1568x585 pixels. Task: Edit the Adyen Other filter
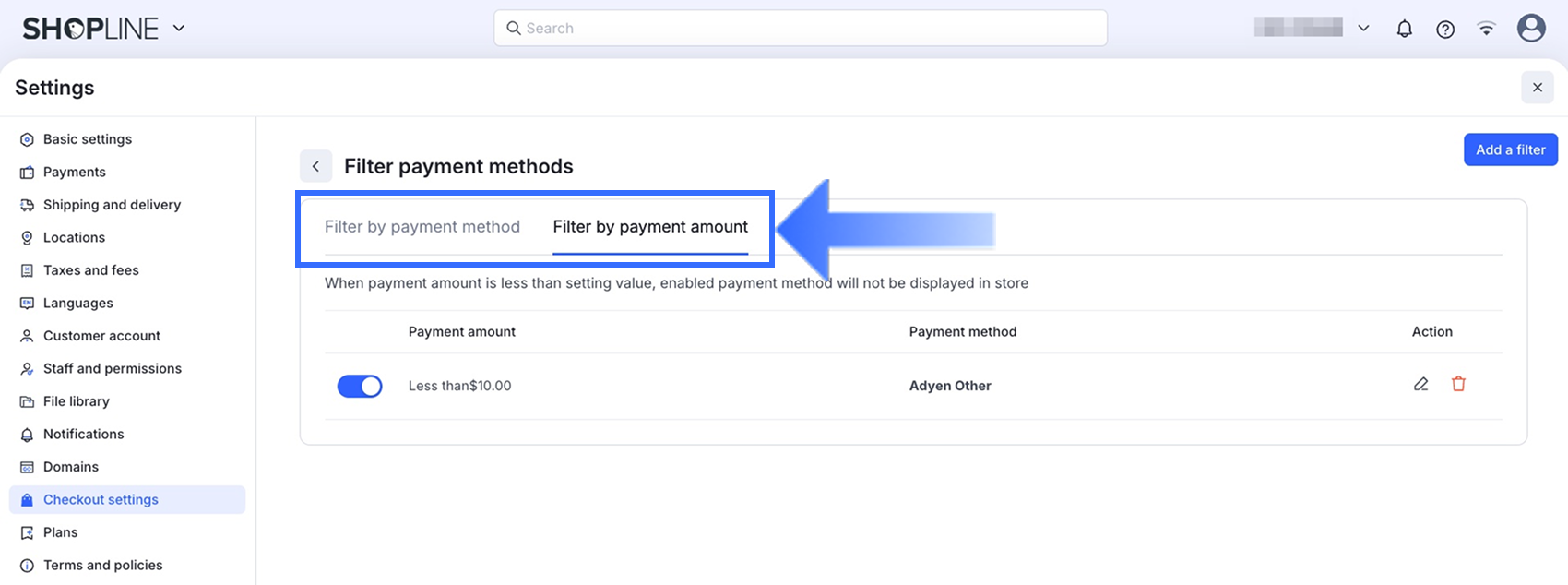(x=1420, y=384)
